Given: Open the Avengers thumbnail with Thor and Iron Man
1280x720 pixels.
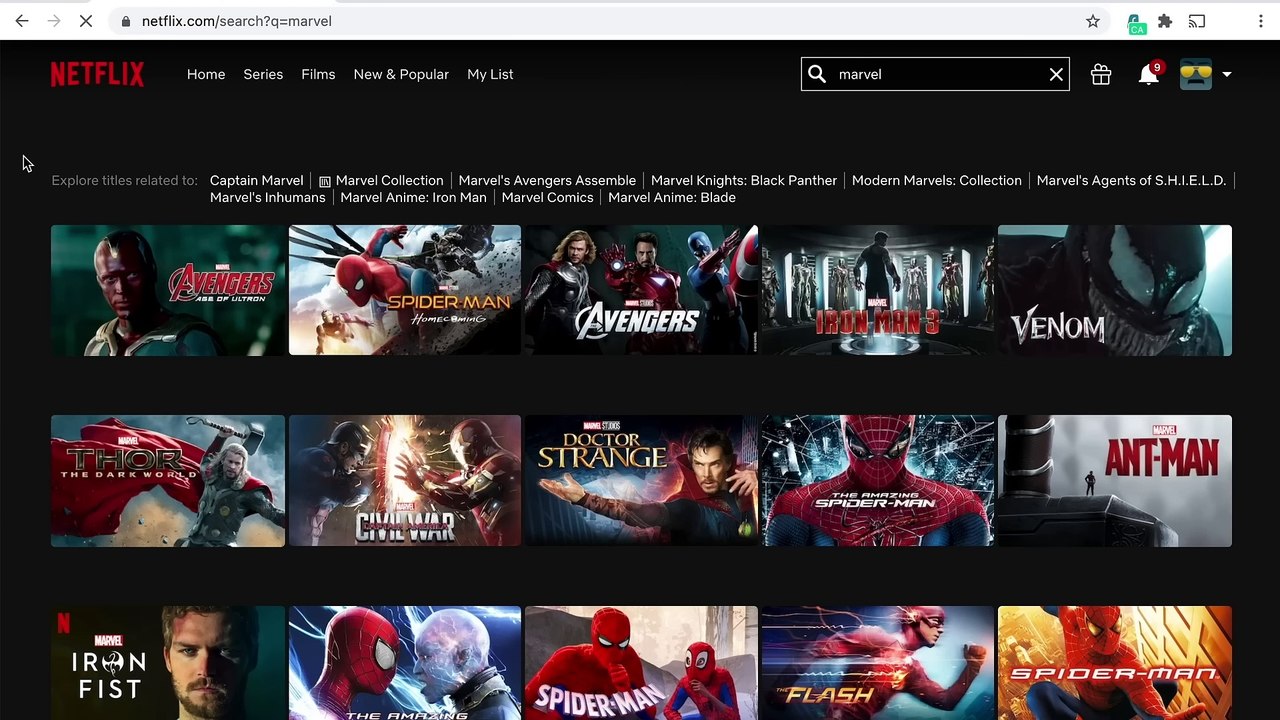Looking at the screenshot, I should pyautogui.click(x=641, y=290).
